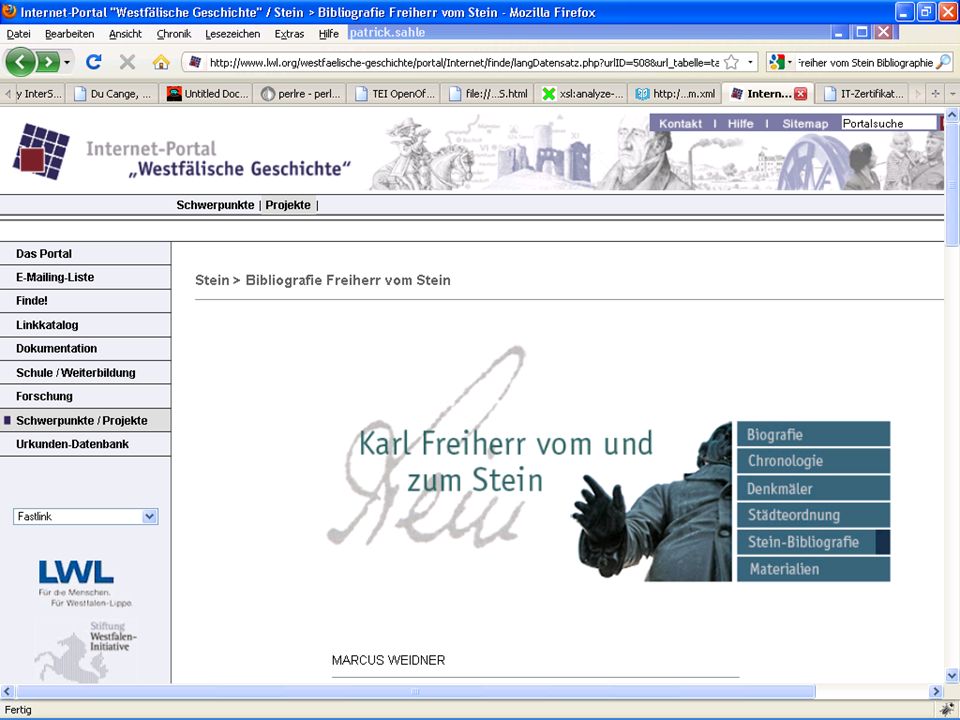Click the Portalsuche search field
This screenshot has width=960, height=720.
(889, 124)
